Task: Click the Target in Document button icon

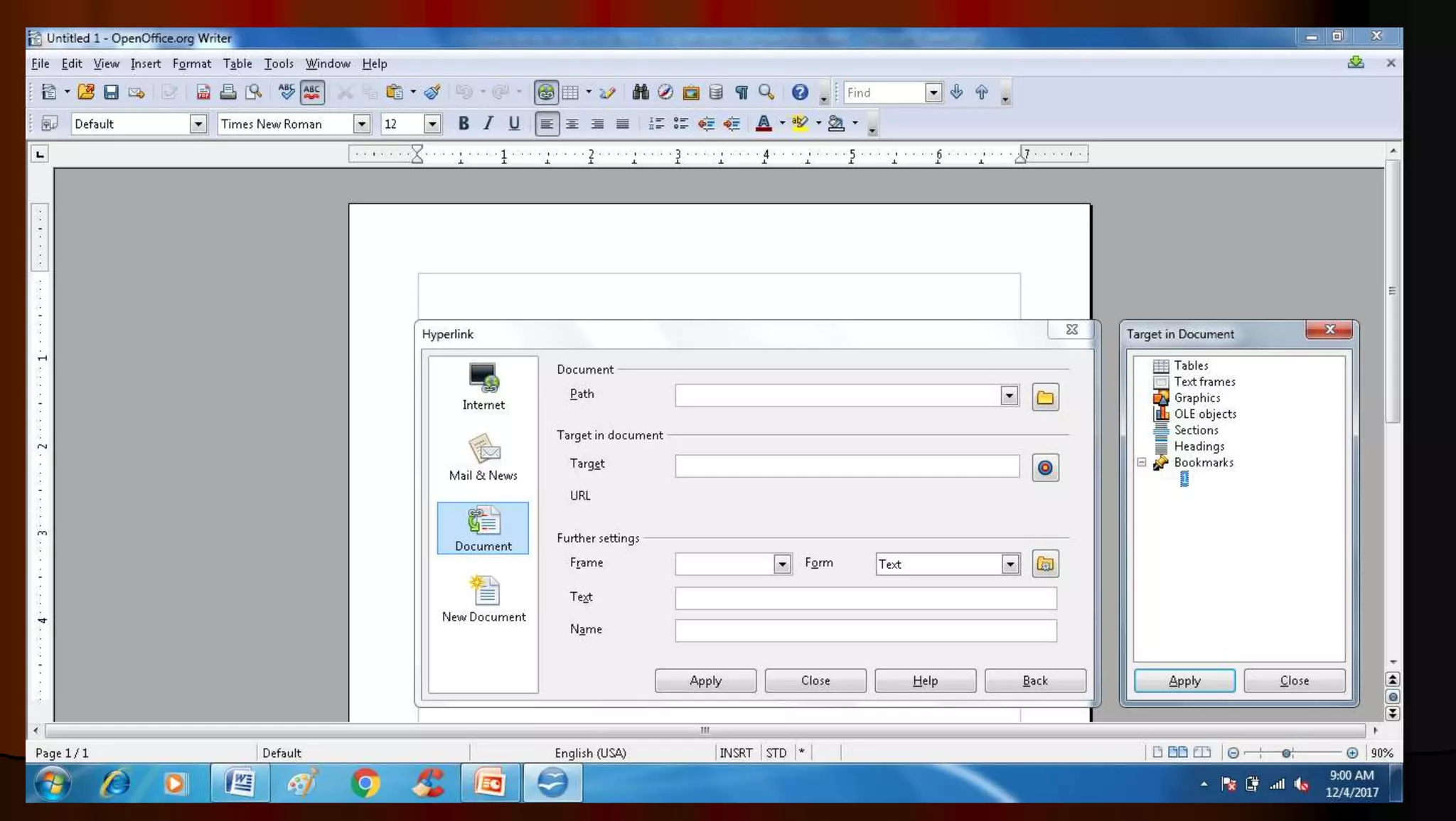Action: (1044, 468)
